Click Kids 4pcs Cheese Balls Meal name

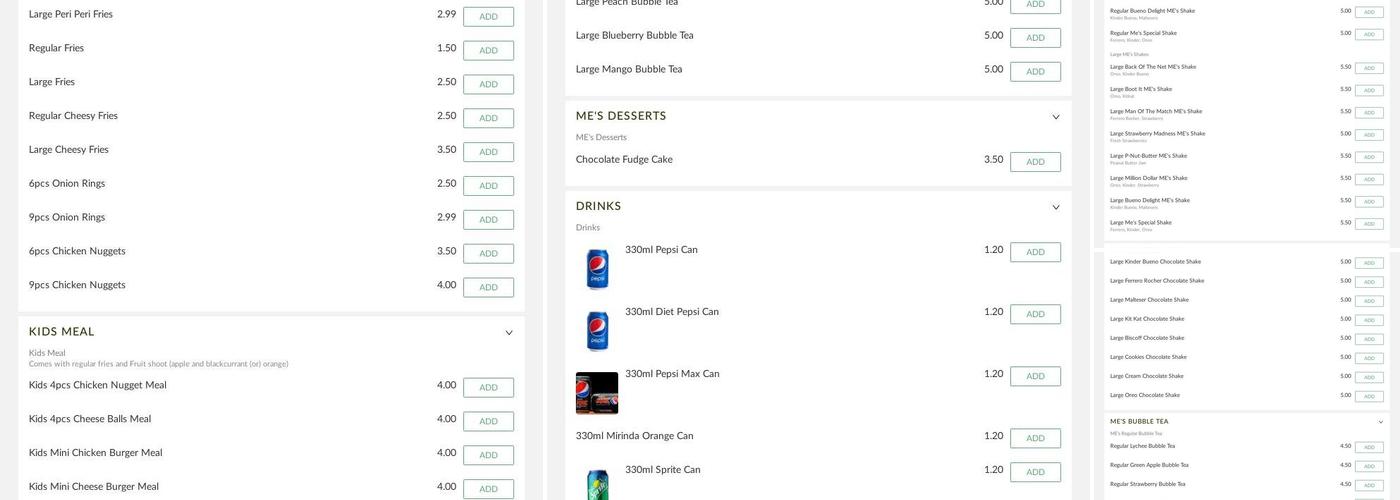(x=90, y=419)
